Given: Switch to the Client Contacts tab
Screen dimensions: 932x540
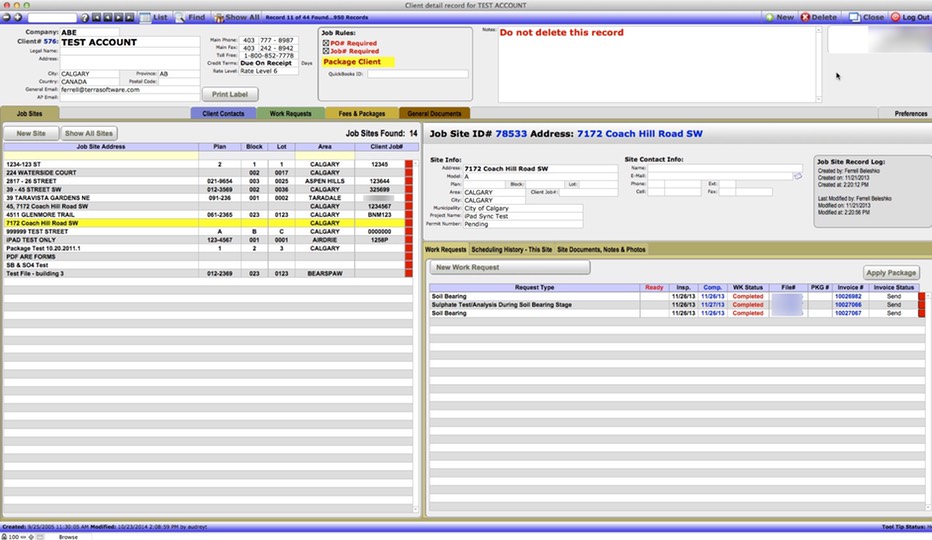Looking at the screenshot, I should click(223, 113).
